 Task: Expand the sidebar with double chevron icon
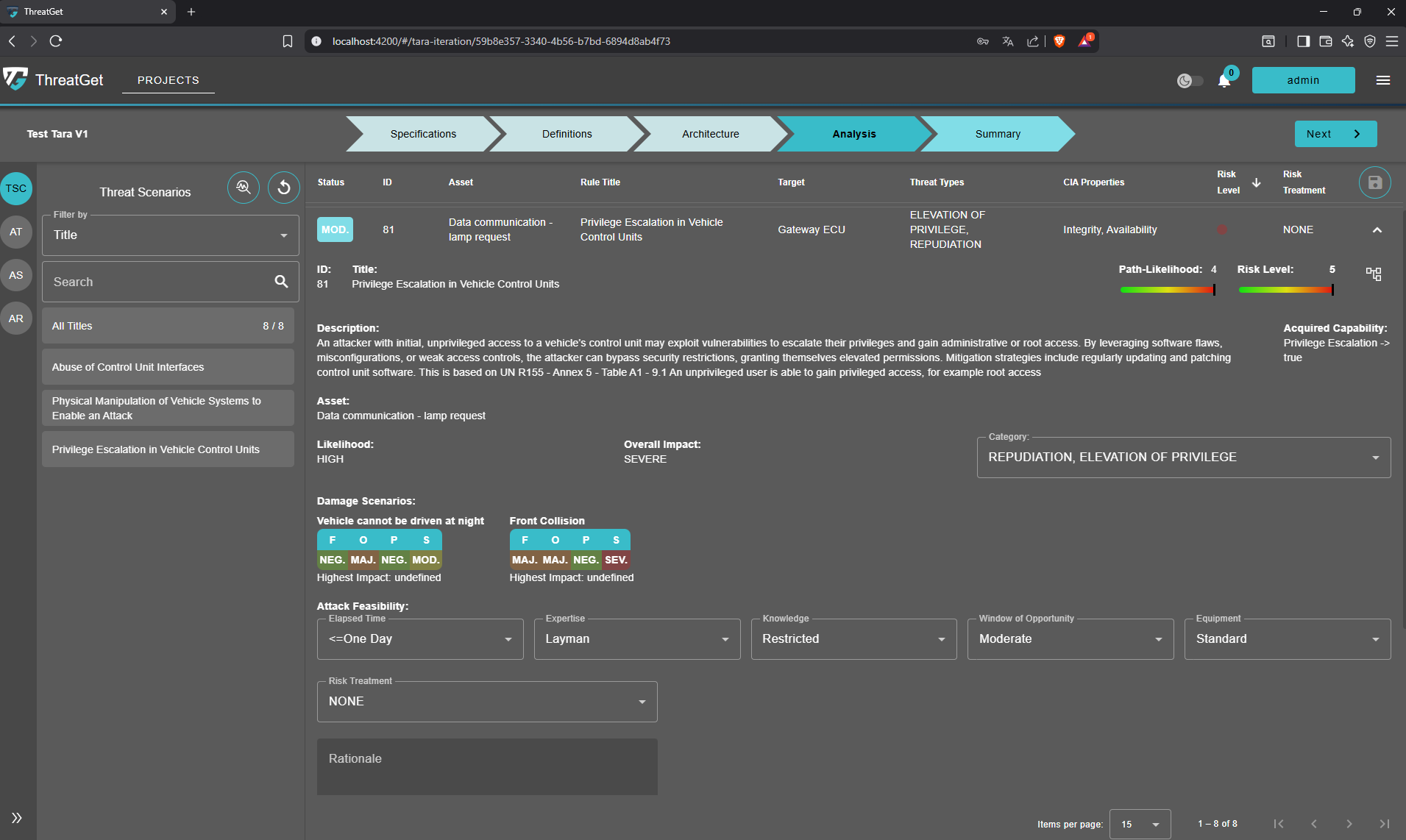(16, 818)
